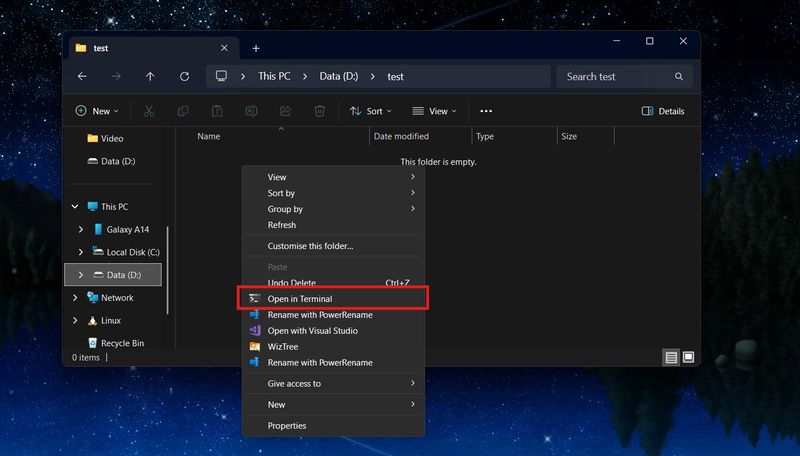Open the See more three-dots menu
The image size is (800, 456).
pos(486,111)
